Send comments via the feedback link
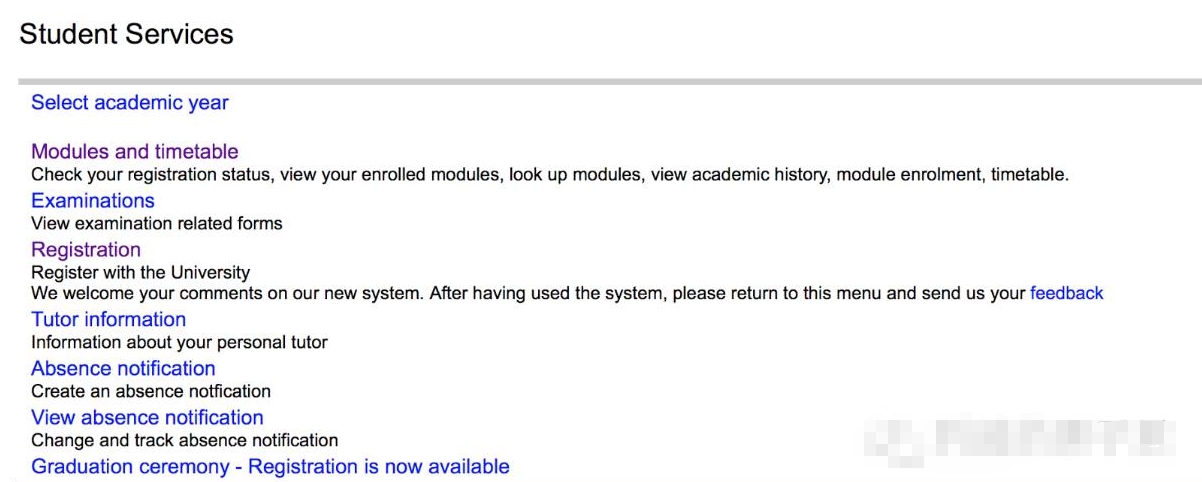The width and height of the screenshot is (1202, 482). (x=1066, y=294)
